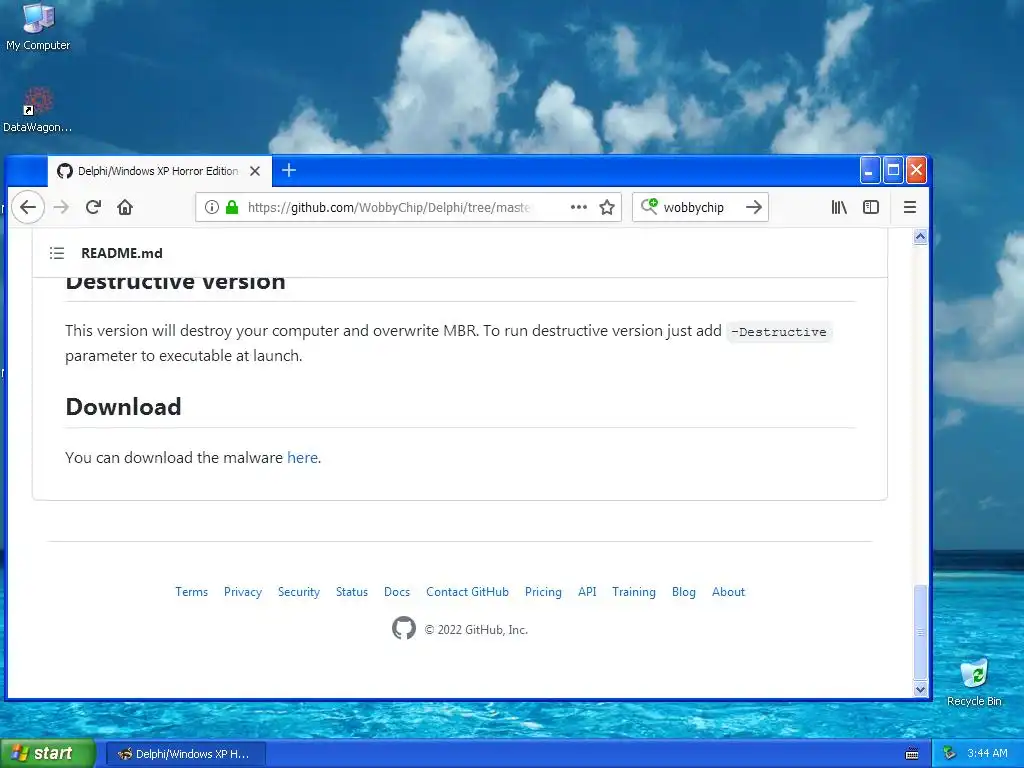Click the system tray keyboard icon

pyautogui.click(x=912, y=754)
